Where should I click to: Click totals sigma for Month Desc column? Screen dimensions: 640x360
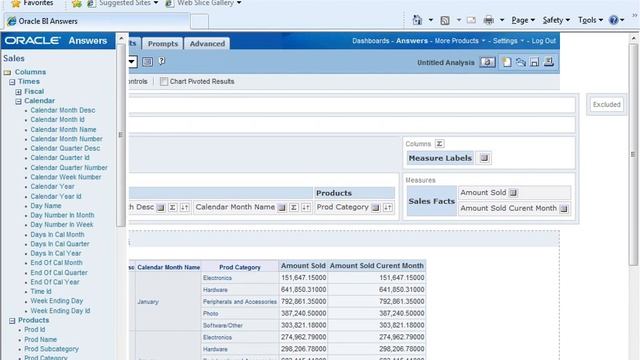pyautogui.click(x=173, y=207)
